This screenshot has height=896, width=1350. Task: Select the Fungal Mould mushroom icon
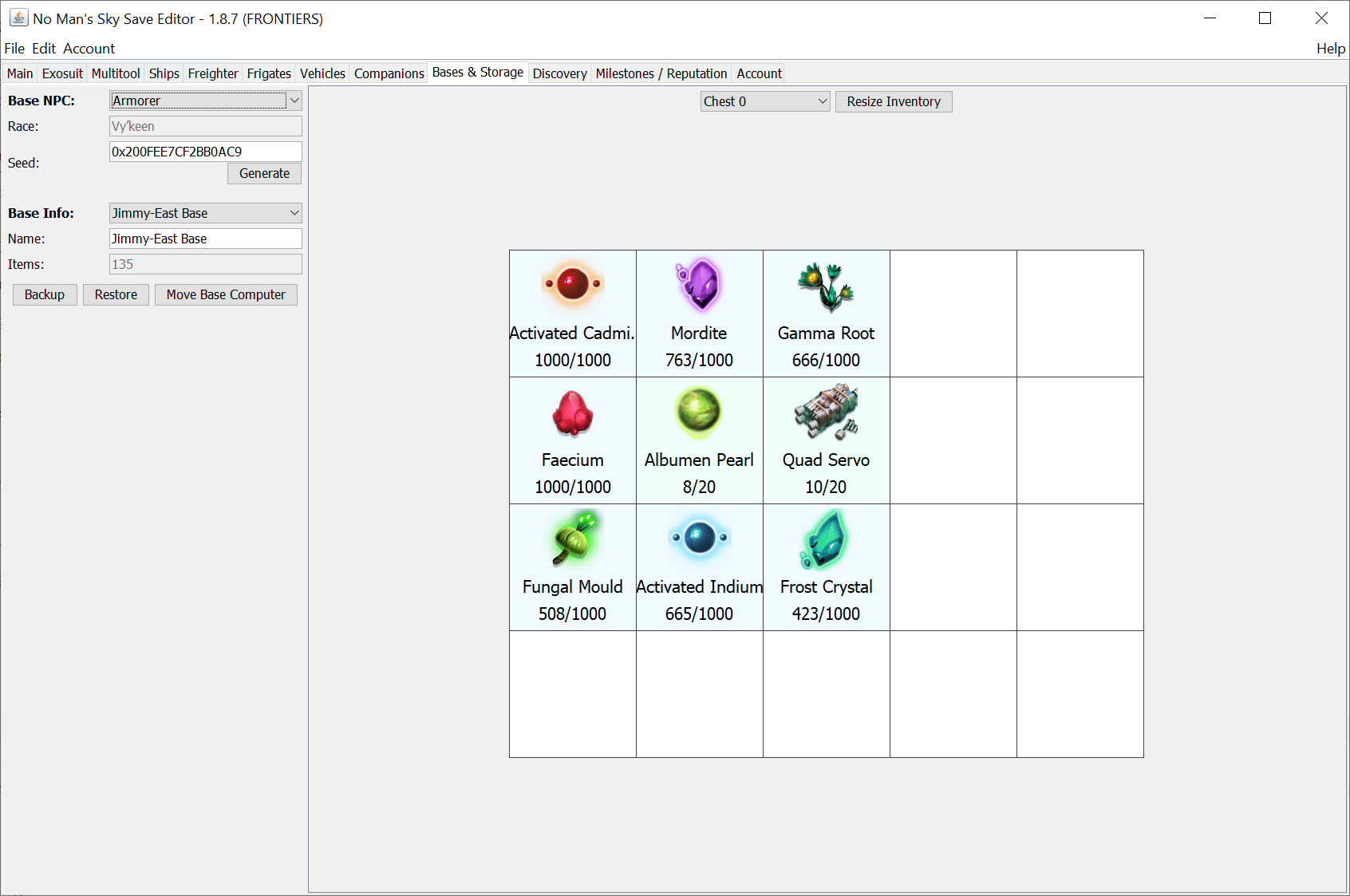(574, 539)
